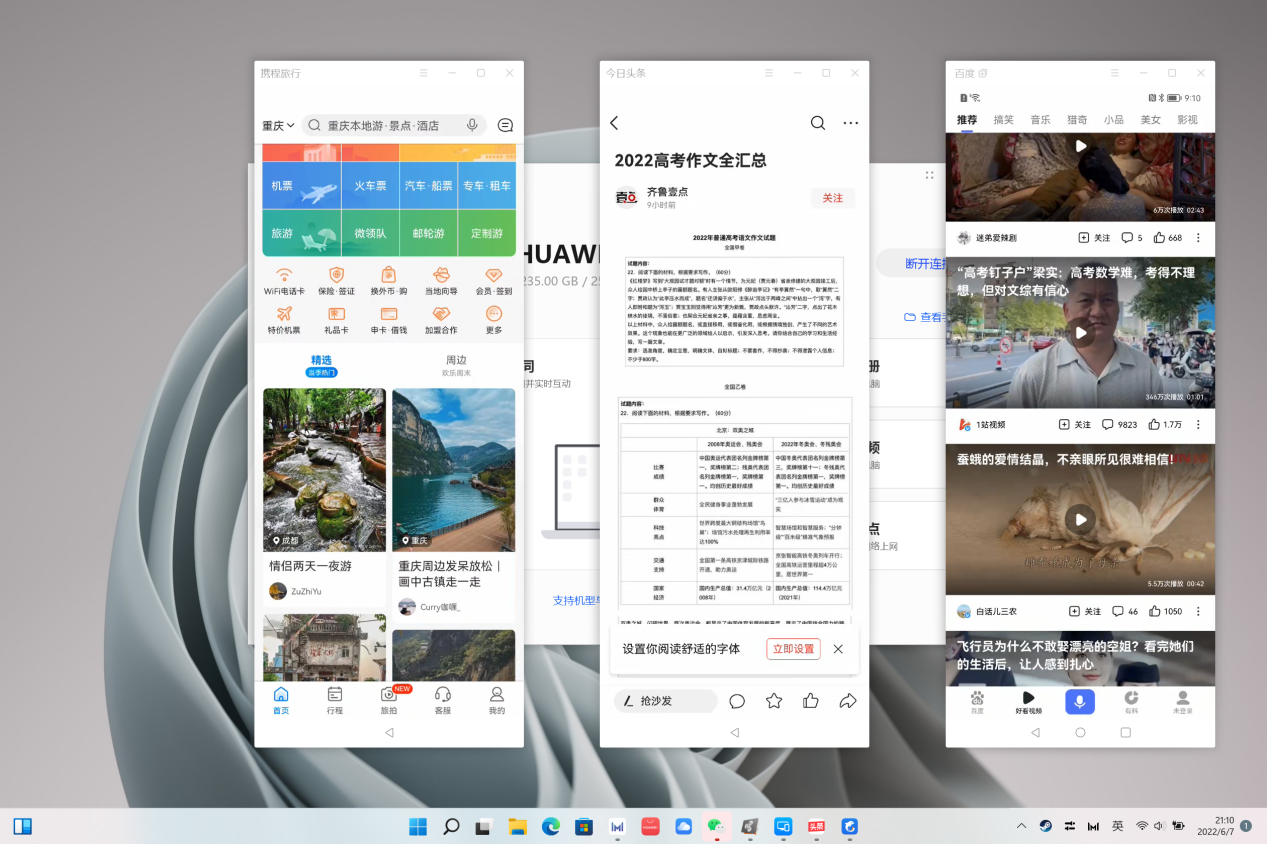The height and width of the screenshot is (844, 1267).
Task: Switch to 周边 tab in Ctrip
Action: coord(456,365)
